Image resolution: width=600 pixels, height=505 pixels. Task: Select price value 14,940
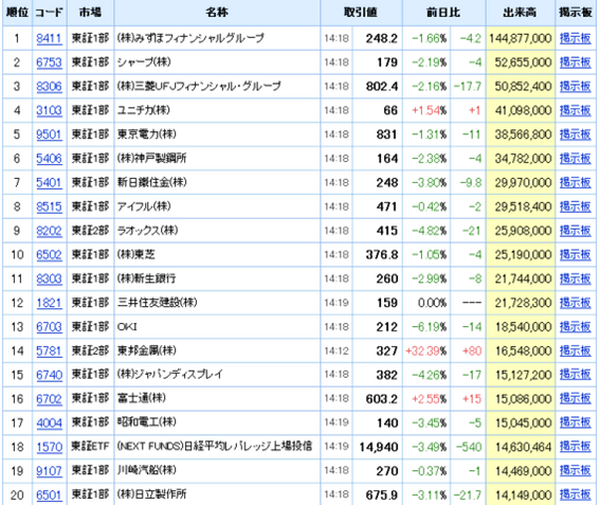point(379,447)
